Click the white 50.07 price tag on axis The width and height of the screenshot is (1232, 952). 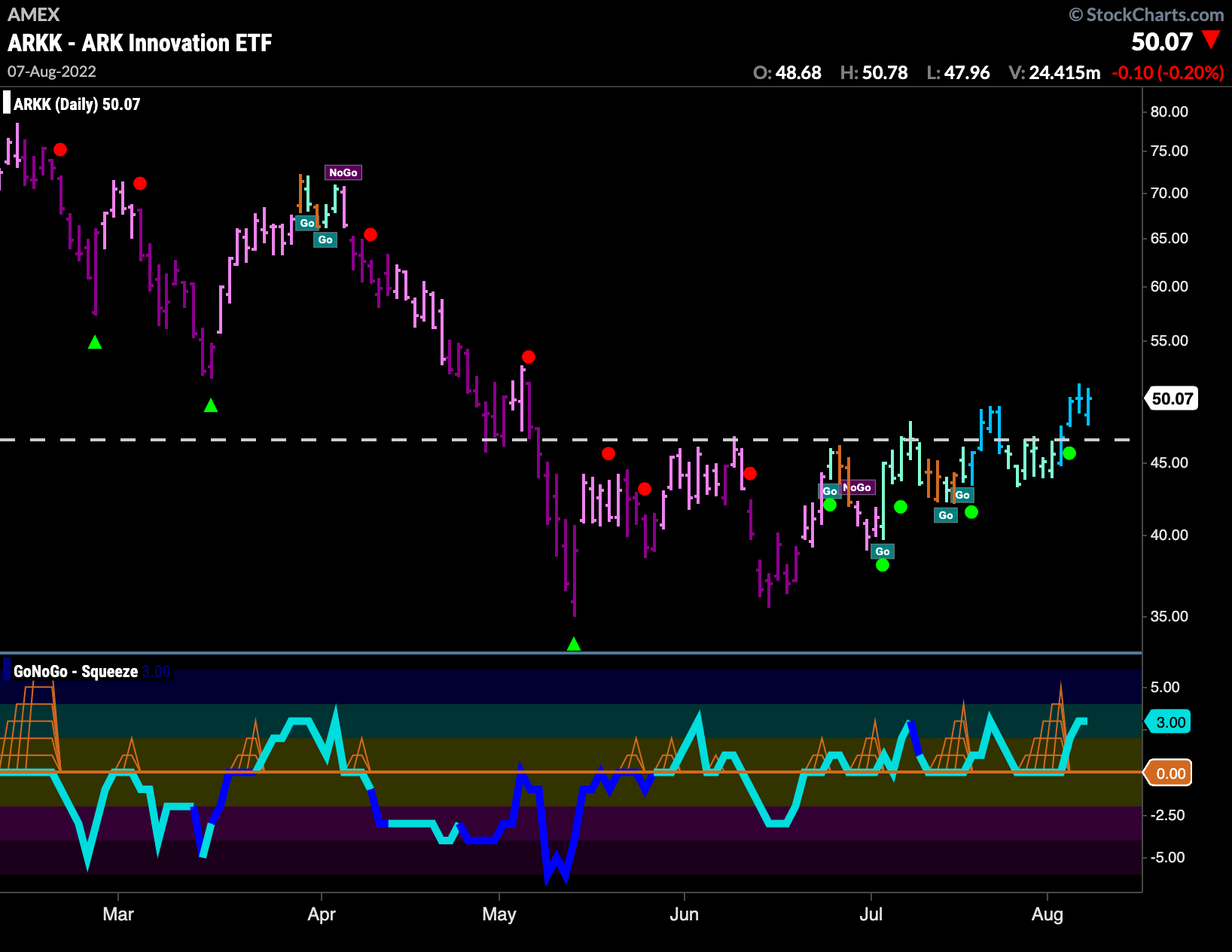click(x=1172, y=398)
